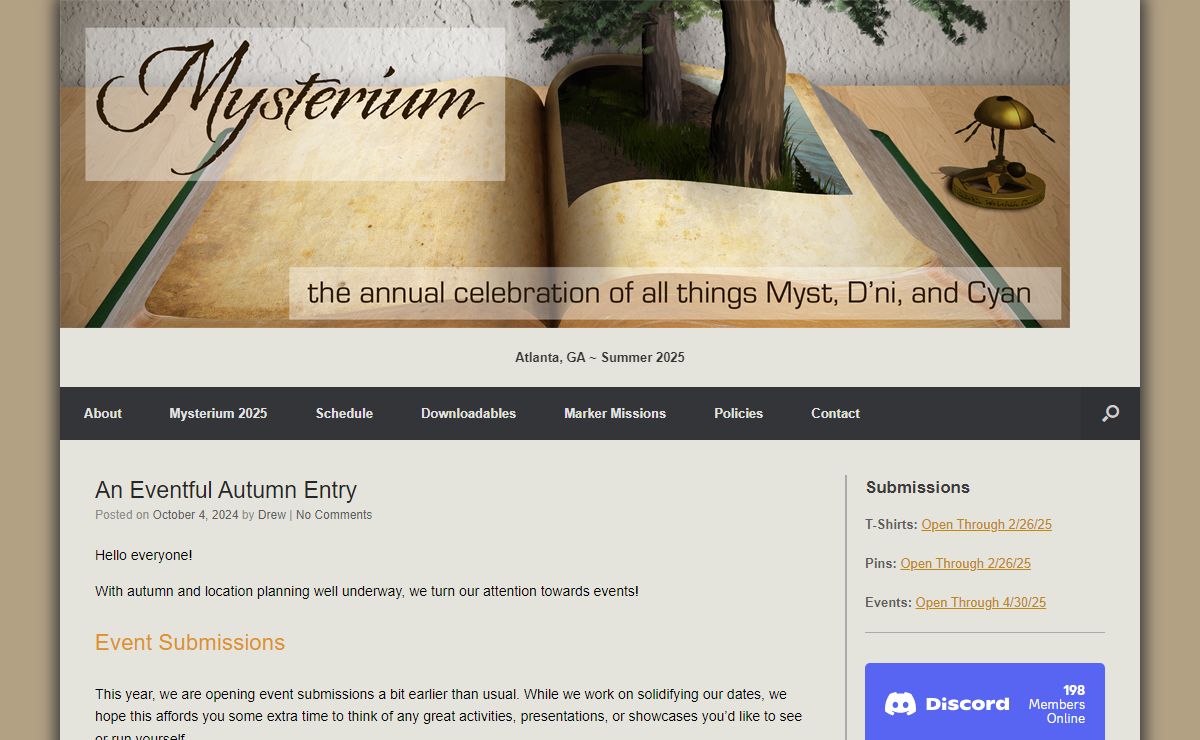1200x740 pixels.
Task: Open the Mysterium 2025 menu
Action: (x=218, y=413)
